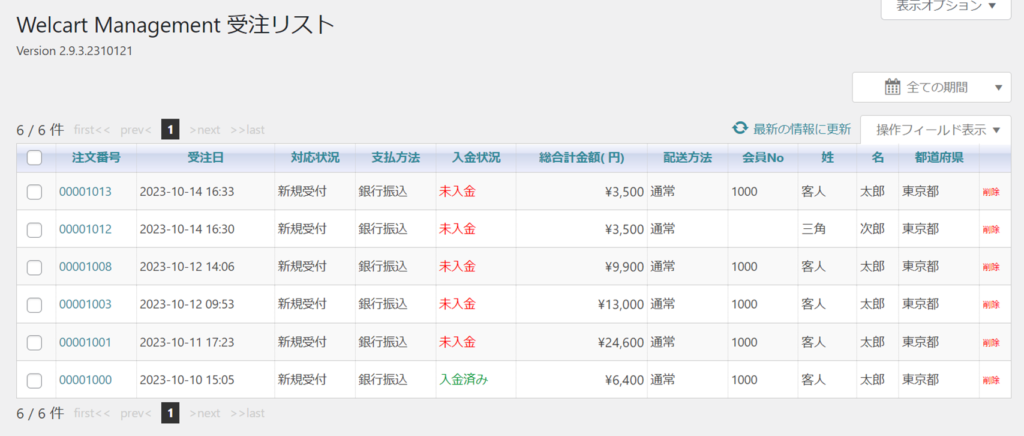Expand the 操作フィールド表示 panel
The width and height of the screenshot is (1024, 436).
click(937, 129)
